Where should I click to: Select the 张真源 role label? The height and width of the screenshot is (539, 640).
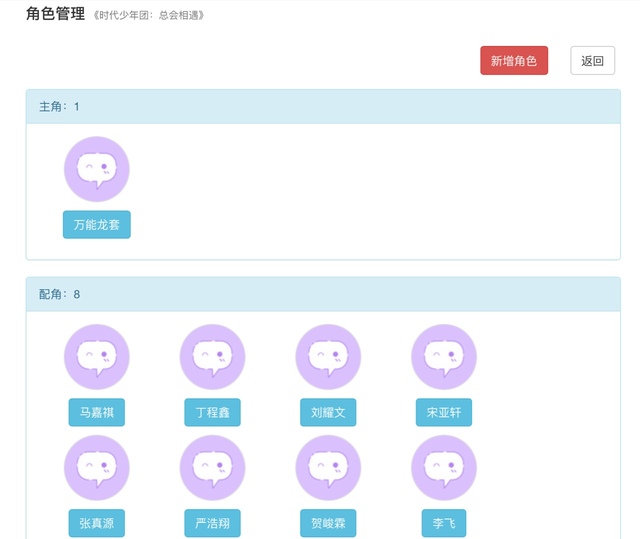tap(97, 523)
